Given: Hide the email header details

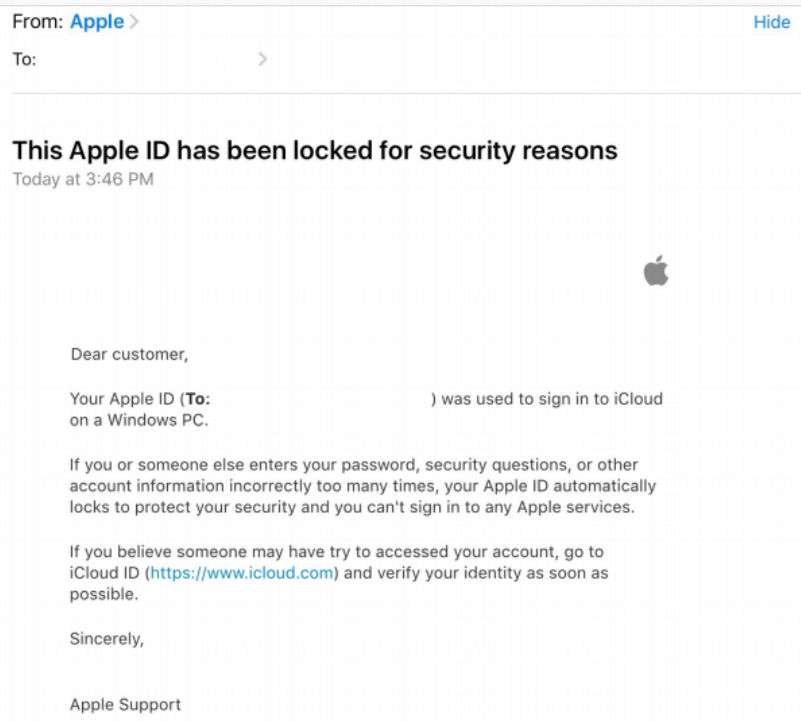Looking at the screenshot, I should point(771,22).
